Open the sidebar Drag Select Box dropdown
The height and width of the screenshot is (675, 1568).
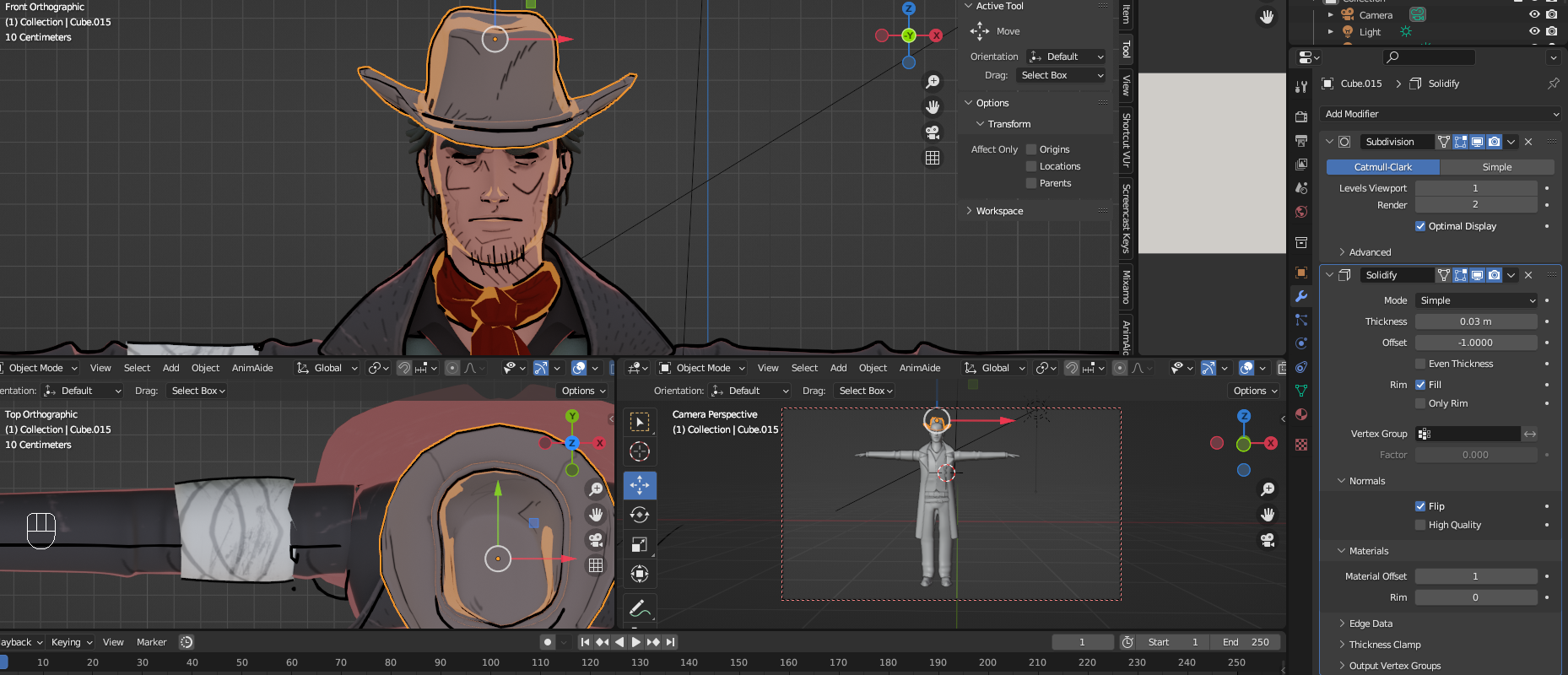(1061, 75)
